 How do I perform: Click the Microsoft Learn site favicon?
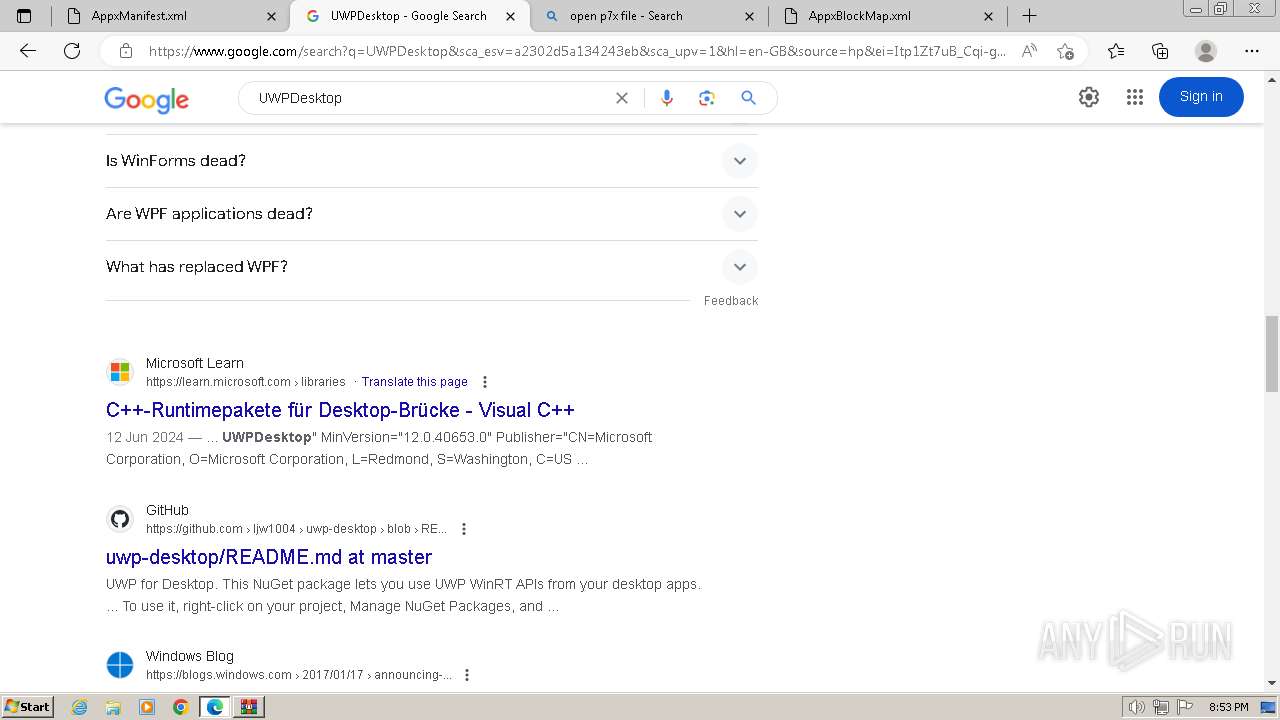point(120,372)
